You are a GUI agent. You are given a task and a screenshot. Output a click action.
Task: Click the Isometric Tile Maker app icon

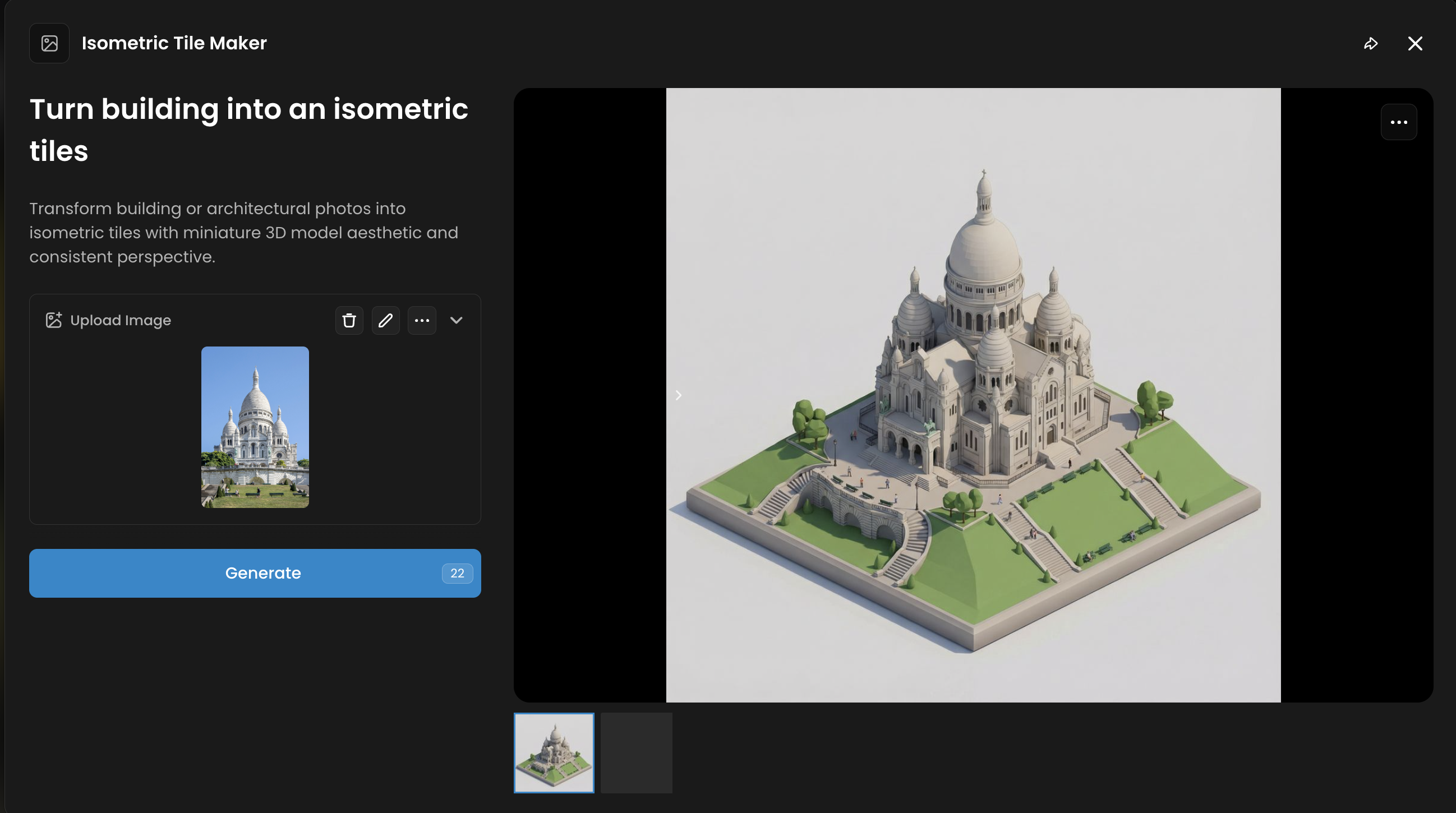coord(49,43)
